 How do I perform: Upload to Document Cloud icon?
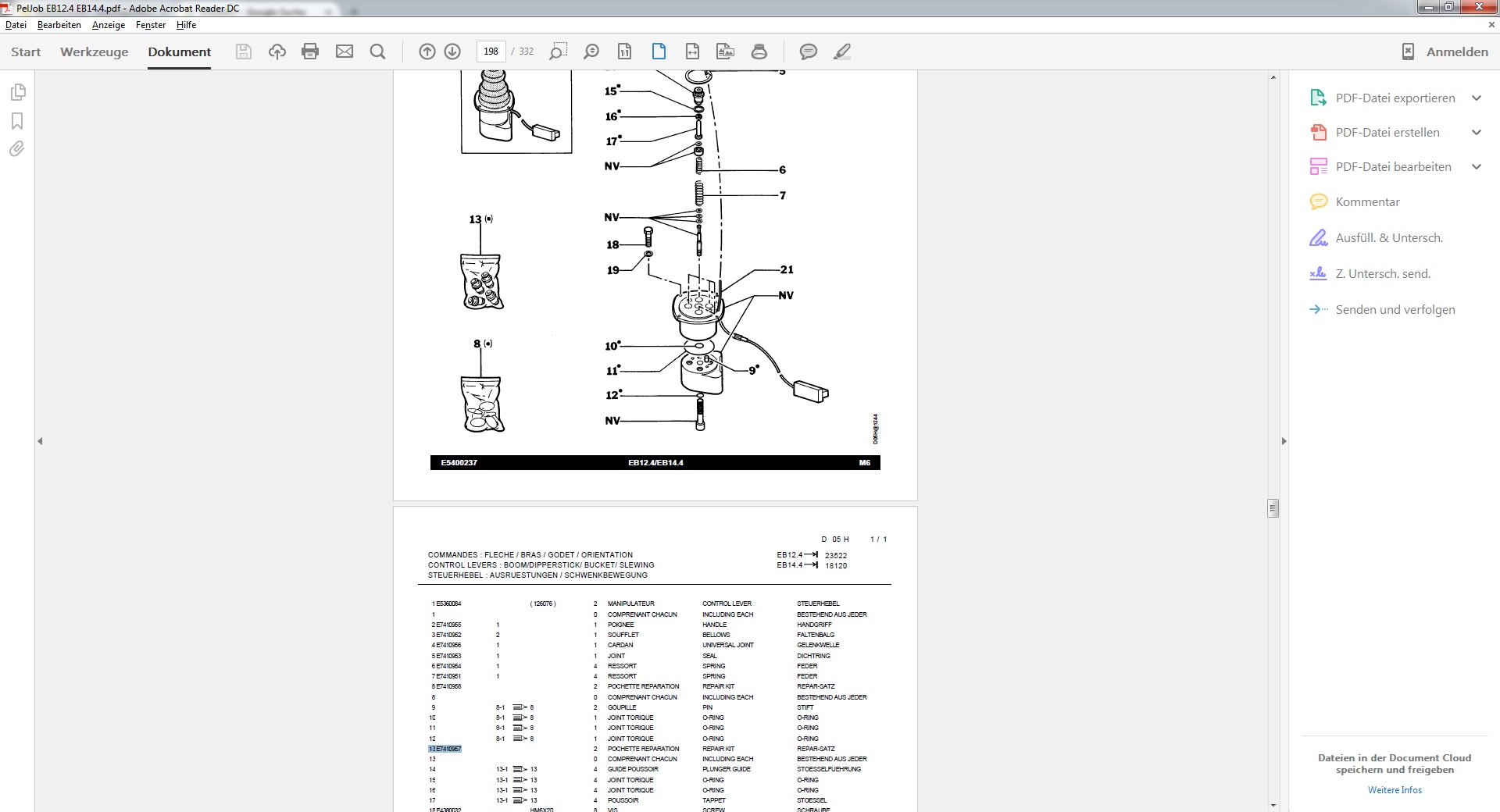point(277,52)
